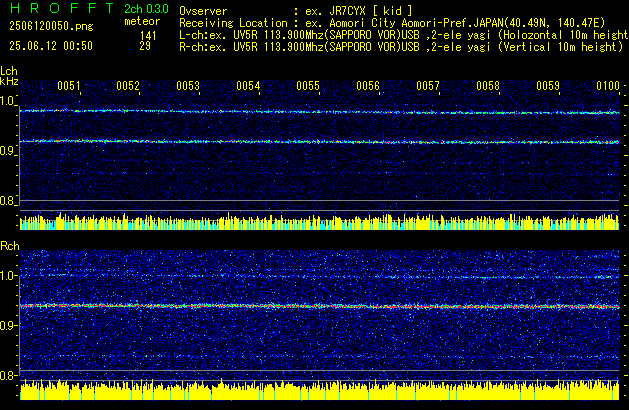The width and height of the screenshot is (629, 410).
Task: Click the 0054 time marker
Action: (248, 86)
